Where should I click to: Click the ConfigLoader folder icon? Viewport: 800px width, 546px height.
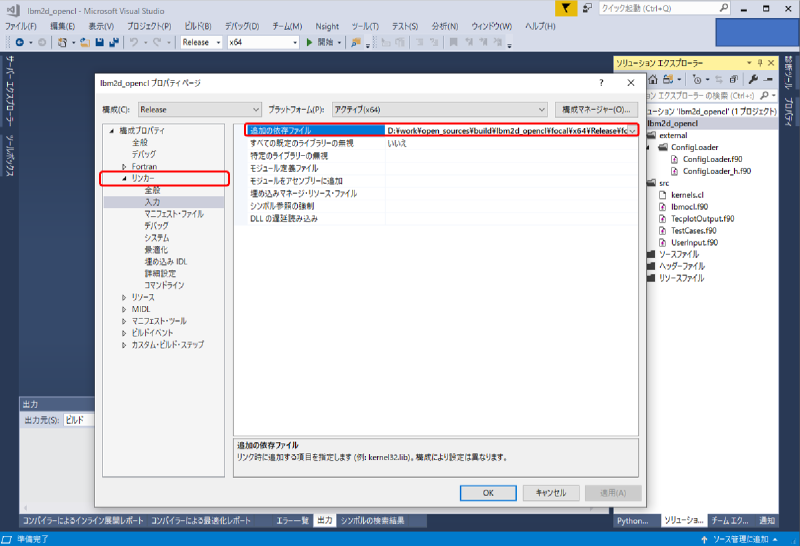pyautogui.click(x=661, y=147)
